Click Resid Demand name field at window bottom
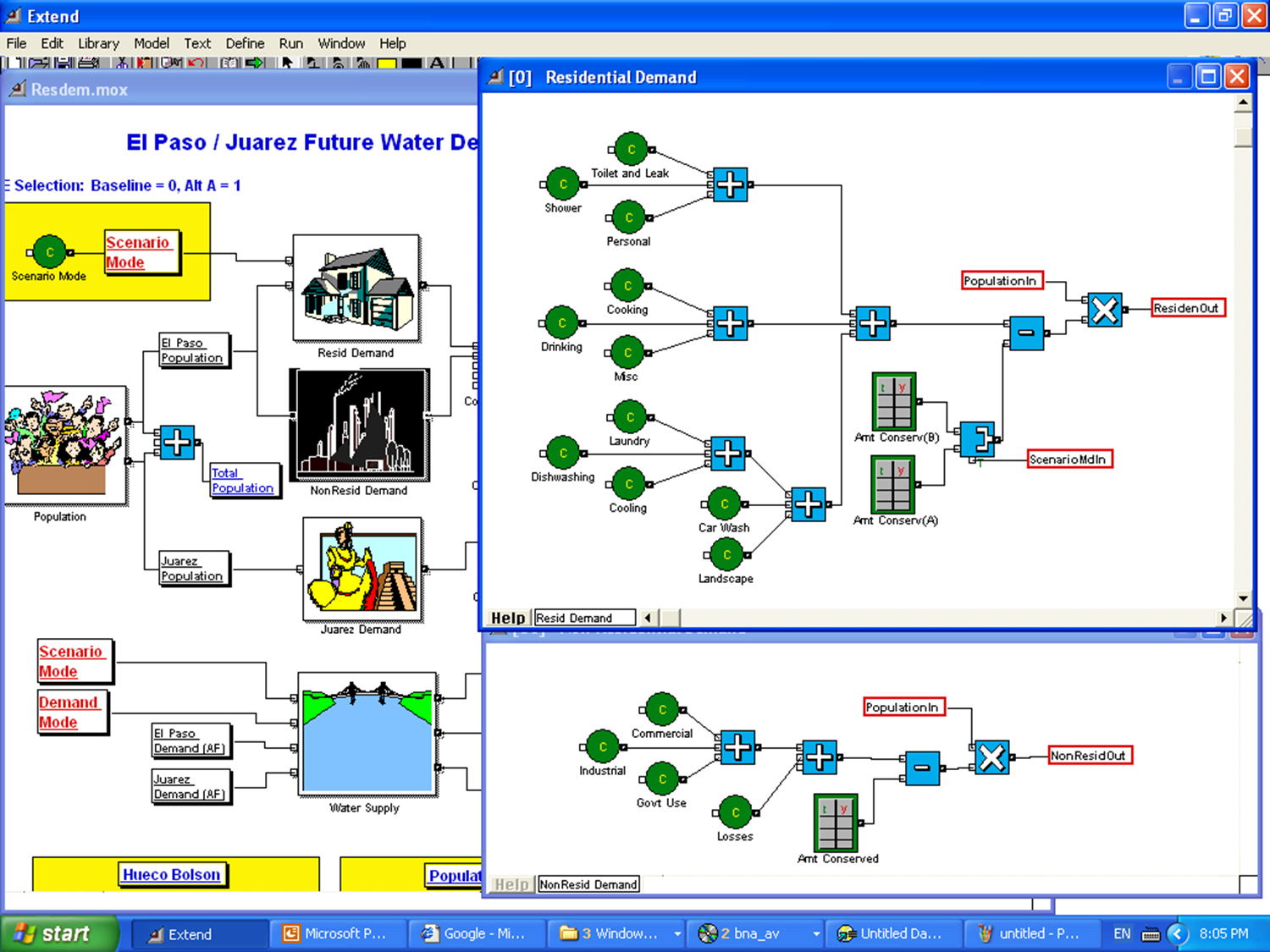Screen dimensions: 1270x952 [x=584, y=618]
